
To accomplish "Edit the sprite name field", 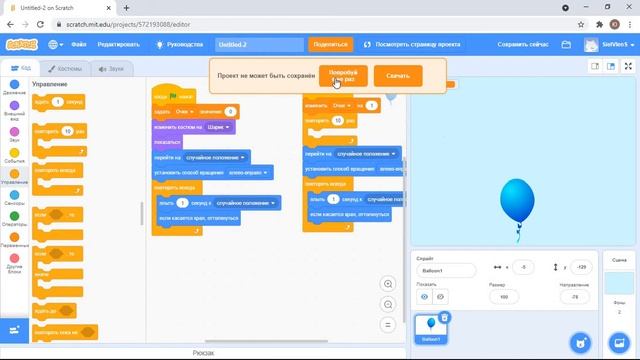I will [446, 271].
